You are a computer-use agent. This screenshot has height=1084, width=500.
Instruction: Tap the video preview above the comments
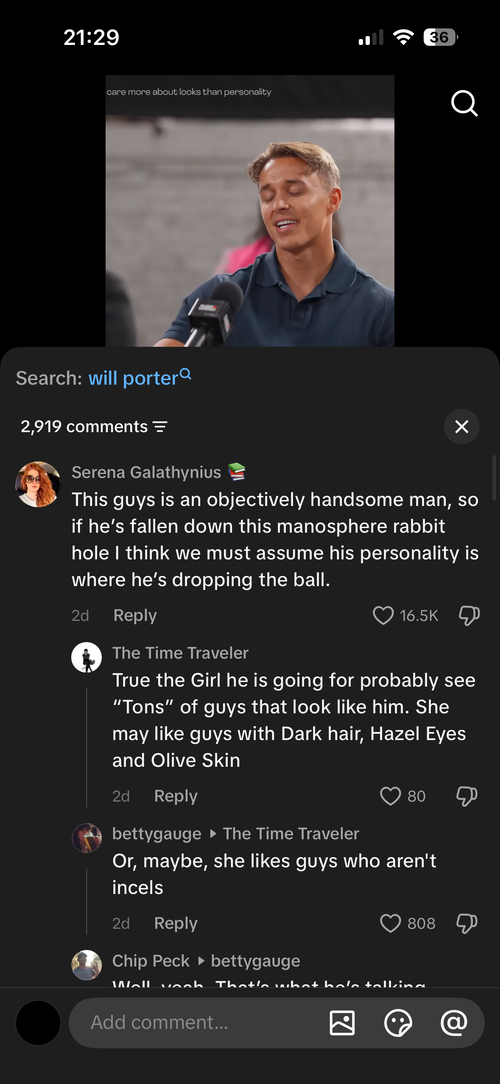click(250, 211)
